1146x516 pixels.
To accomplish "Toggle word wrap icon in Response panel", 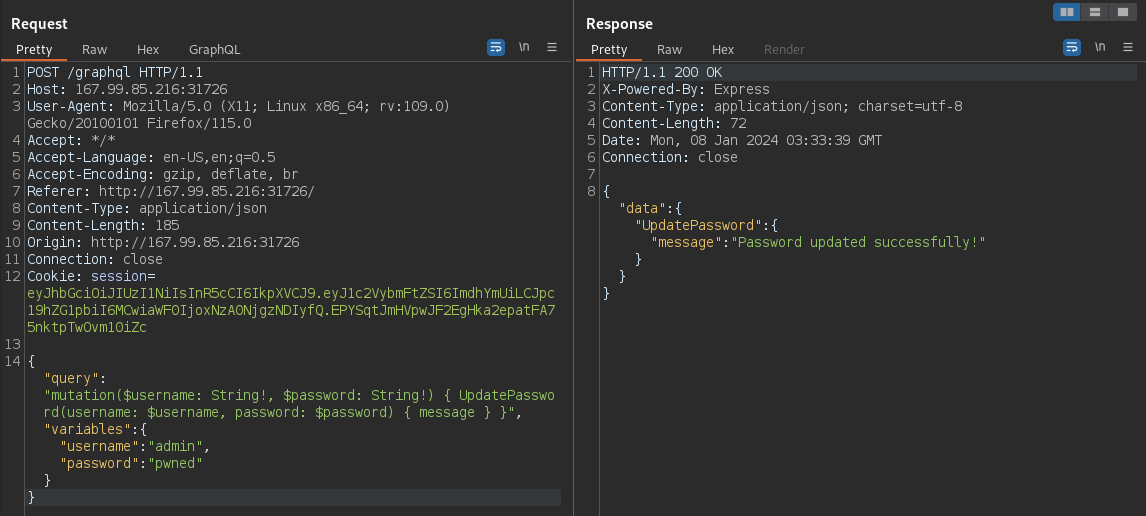I will (1071, 48).
